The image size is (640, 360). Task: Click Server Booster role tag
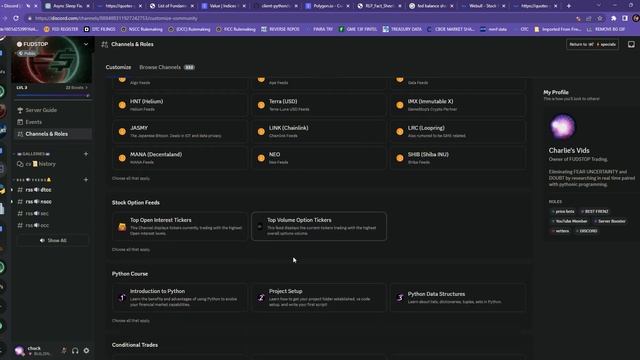click(610, 221)
